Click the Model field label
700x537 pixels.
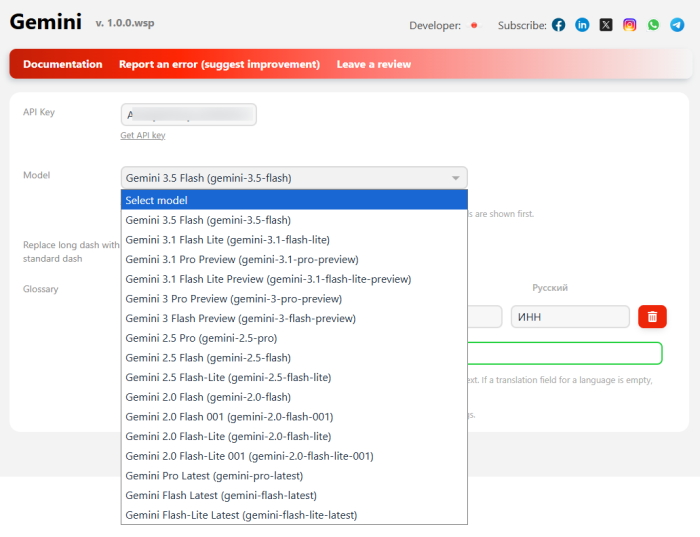coord(37,175)
